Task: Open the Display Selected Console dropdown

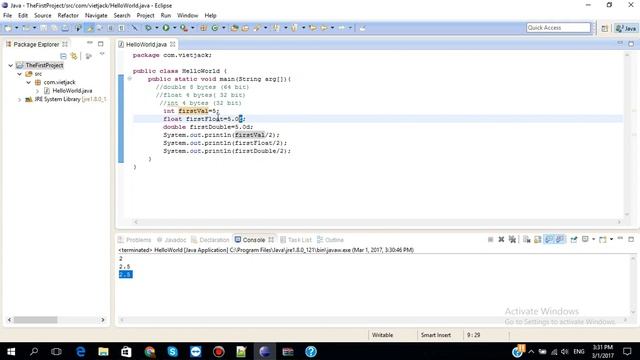Action: (x=593, y=240)
